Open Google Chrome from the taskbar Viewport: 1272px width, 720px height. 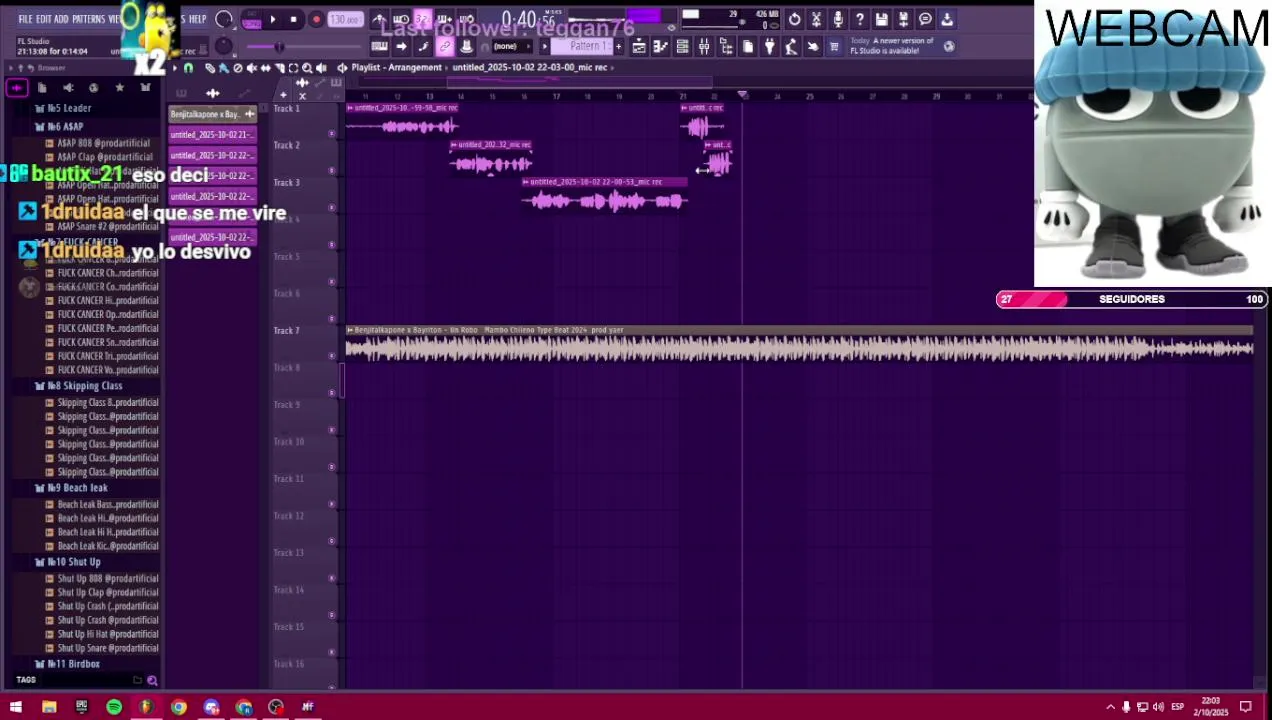[x=179, y=707]
